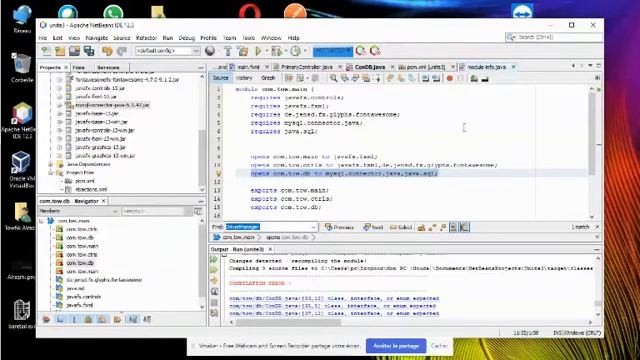
Task: Click the New Project toolbar icon
Action: 60,51
